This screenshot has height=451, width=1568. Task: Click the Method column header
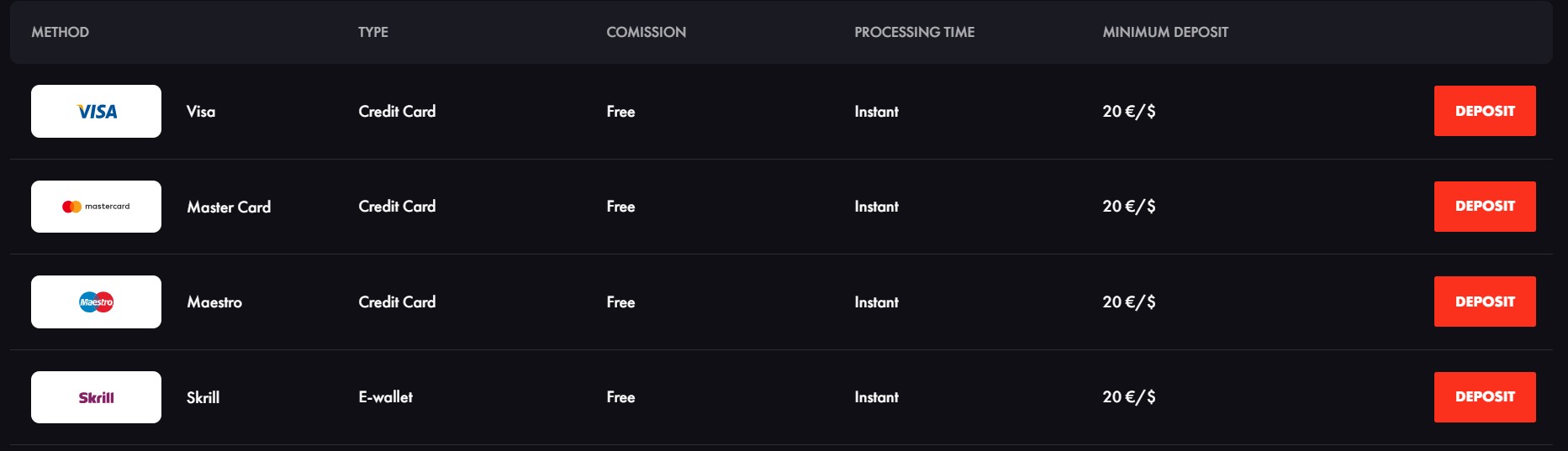point(60,32)
